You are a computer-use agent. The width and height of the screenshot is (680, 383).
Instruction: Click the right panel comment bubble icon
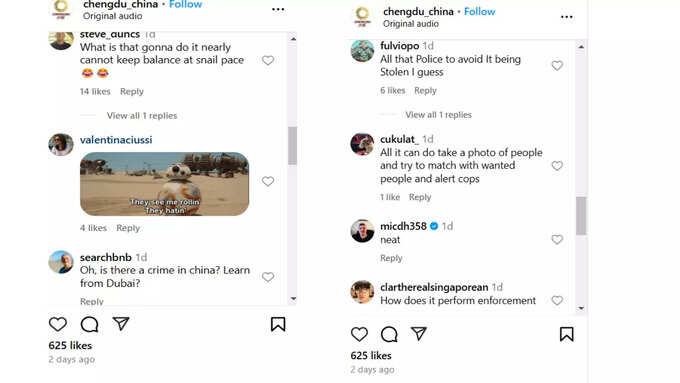[x=389, y=334]
